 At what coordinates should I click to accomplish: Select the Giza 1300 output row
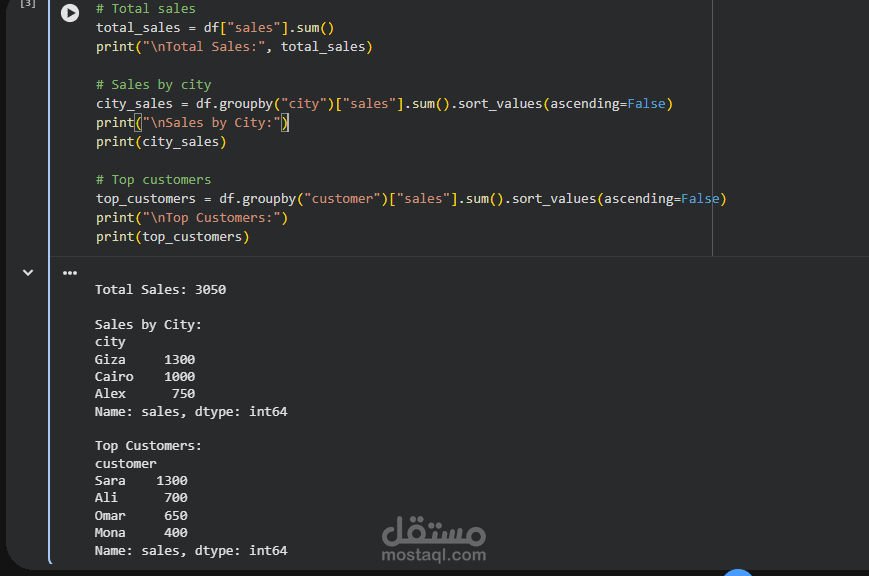(x=145, y=359)
